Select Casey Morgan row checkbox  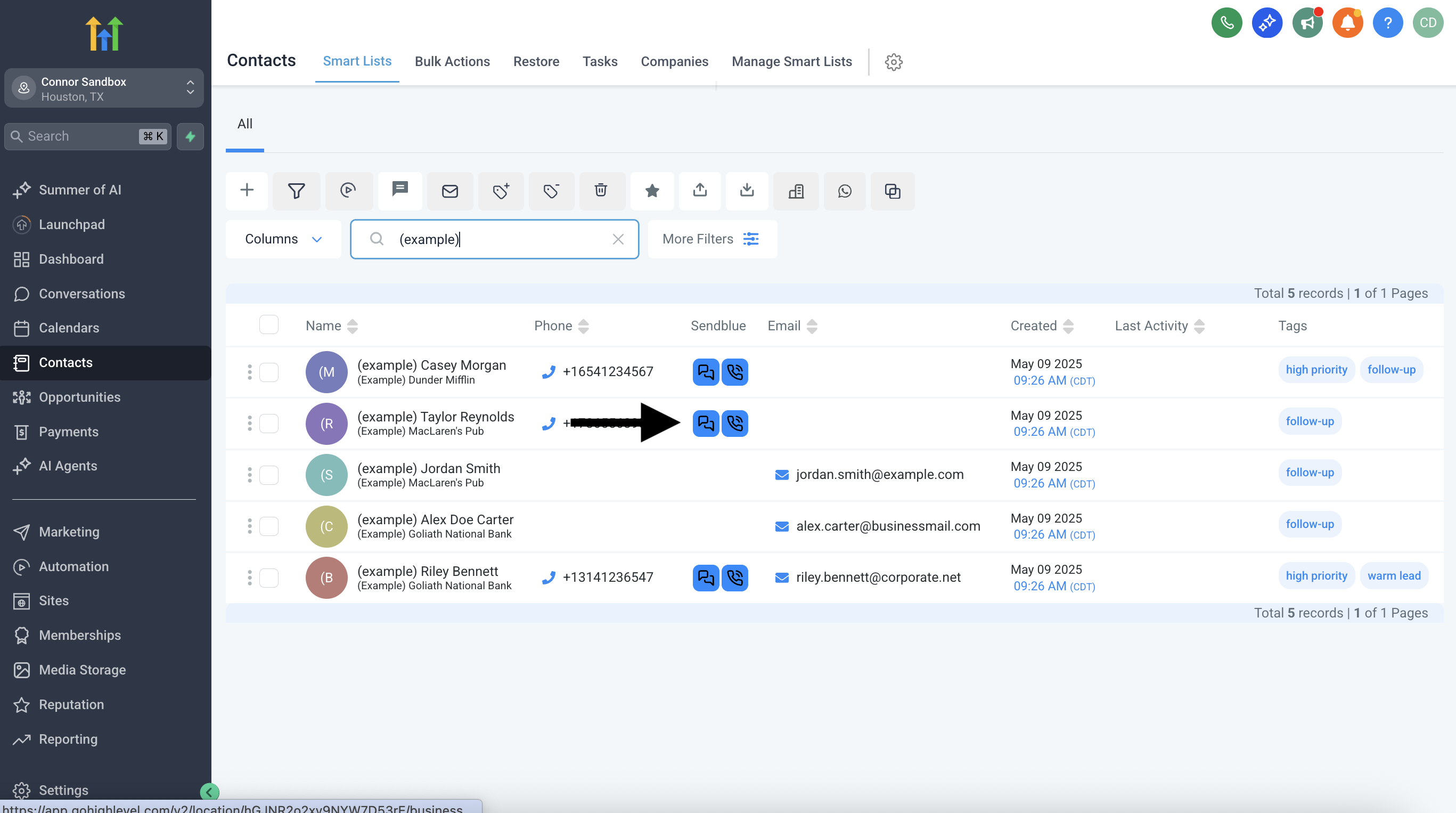269,372
